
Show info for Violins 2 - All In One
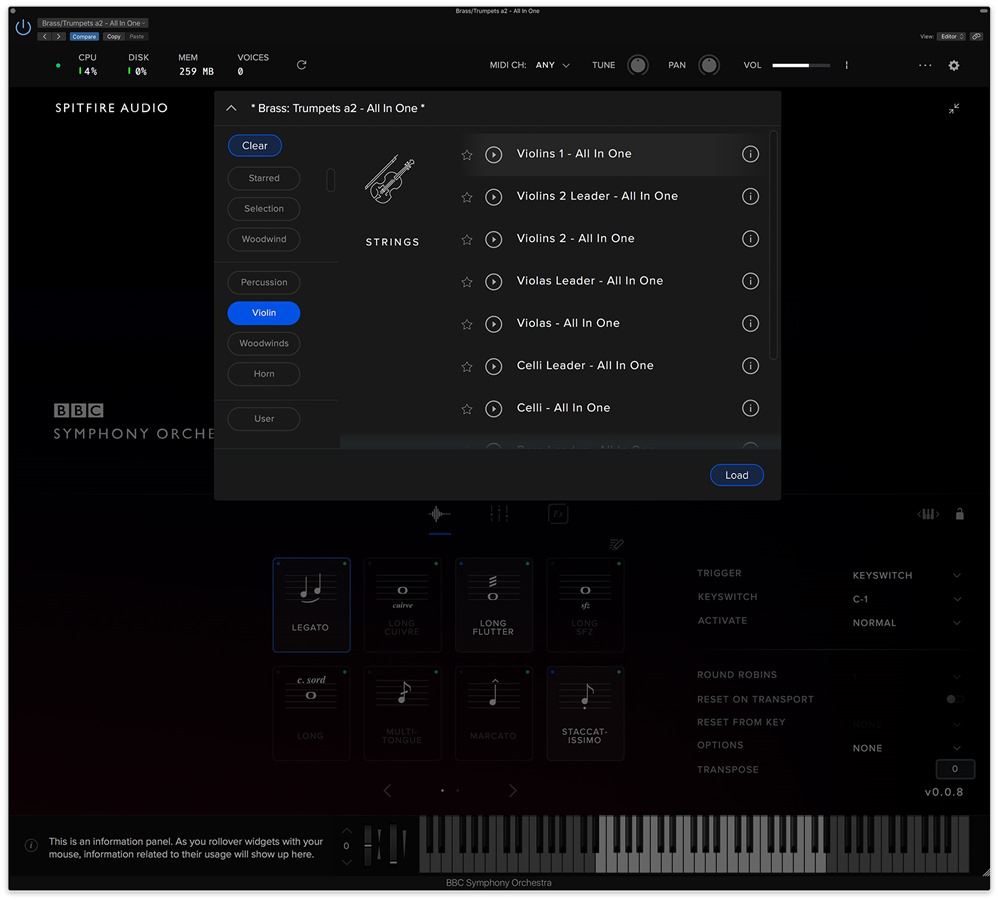point(750,239)
